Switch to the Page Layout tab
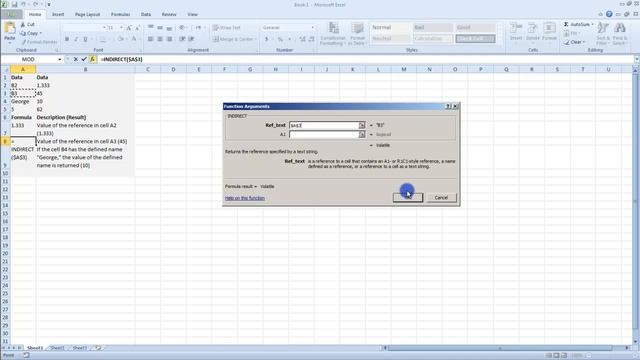 87,14
